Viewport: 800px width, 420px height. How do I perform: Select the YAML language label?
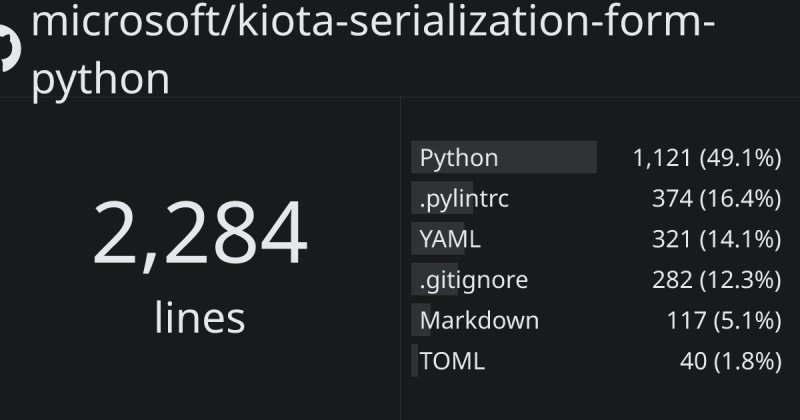tap(450, 239)
